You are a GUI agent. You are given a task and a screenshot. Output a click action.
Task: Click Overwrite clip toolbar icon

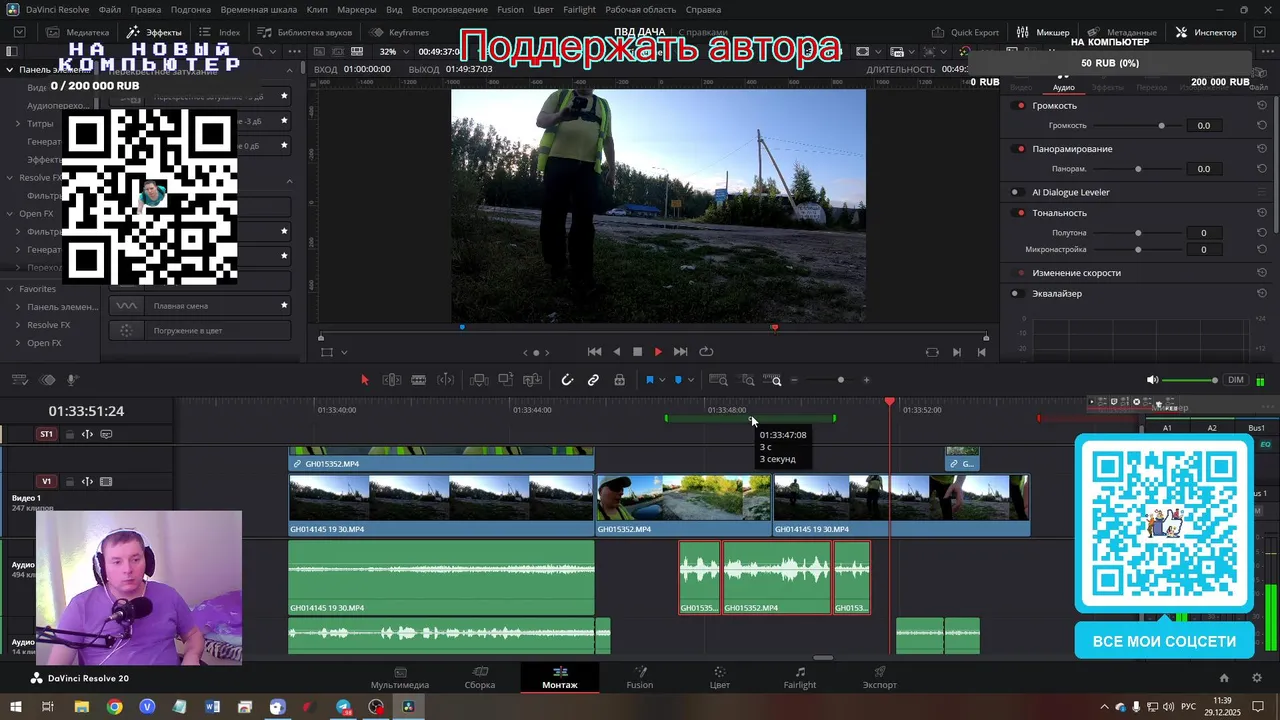[506, 380]
